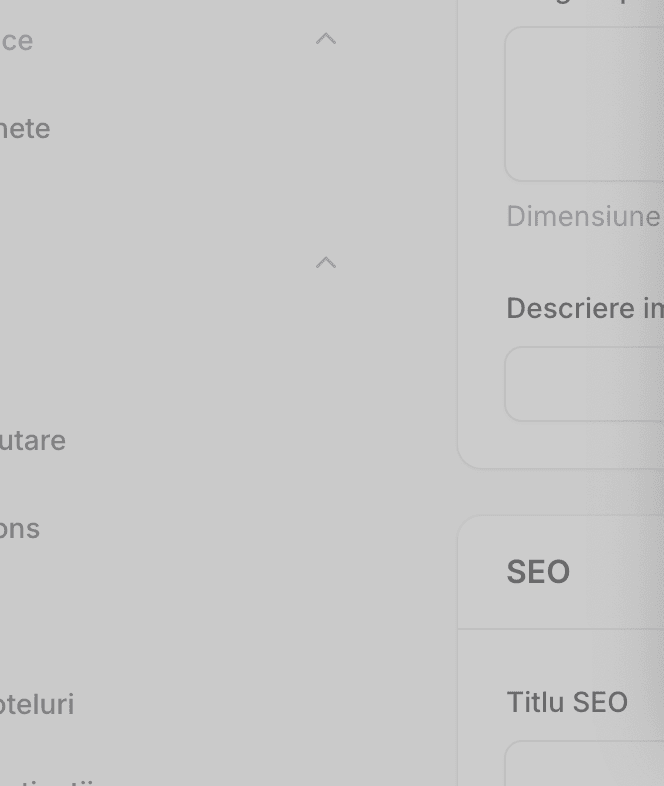This screenshot has height=786, width=664.
Task: Open the sidebar item ending in 'nete'
Action: tap(25, 129)
